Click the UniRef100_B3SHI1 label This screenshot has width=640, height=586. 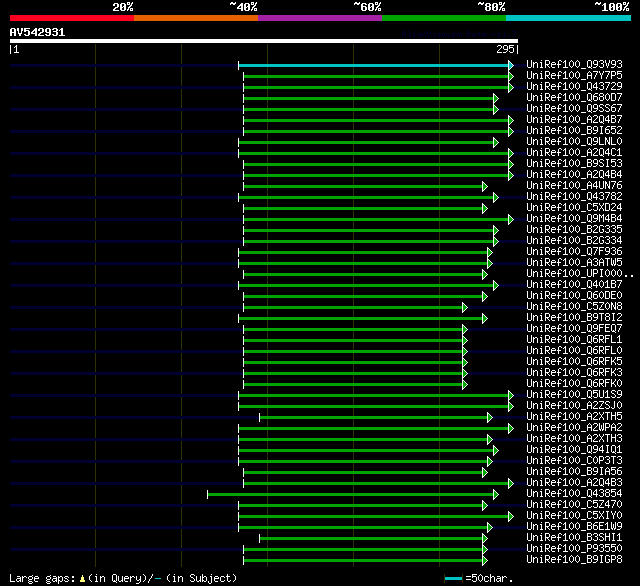pyautogui.click(x=574, y=538)
